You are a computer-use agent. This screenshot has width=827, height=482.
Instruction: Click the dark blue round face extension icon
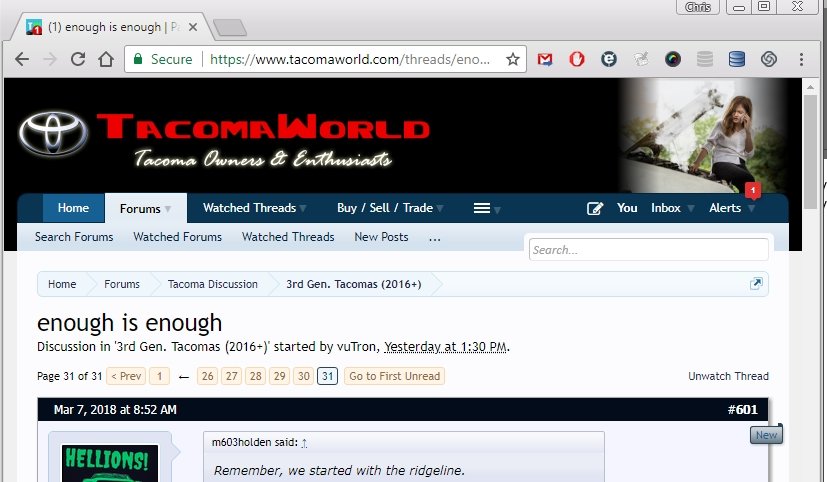[609, 59]
